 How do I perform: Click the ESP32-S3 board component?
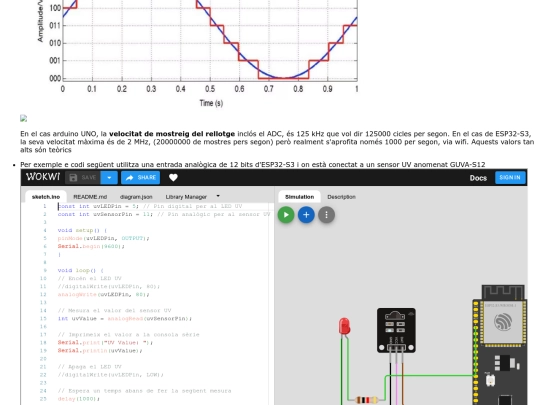pos(499,344)
